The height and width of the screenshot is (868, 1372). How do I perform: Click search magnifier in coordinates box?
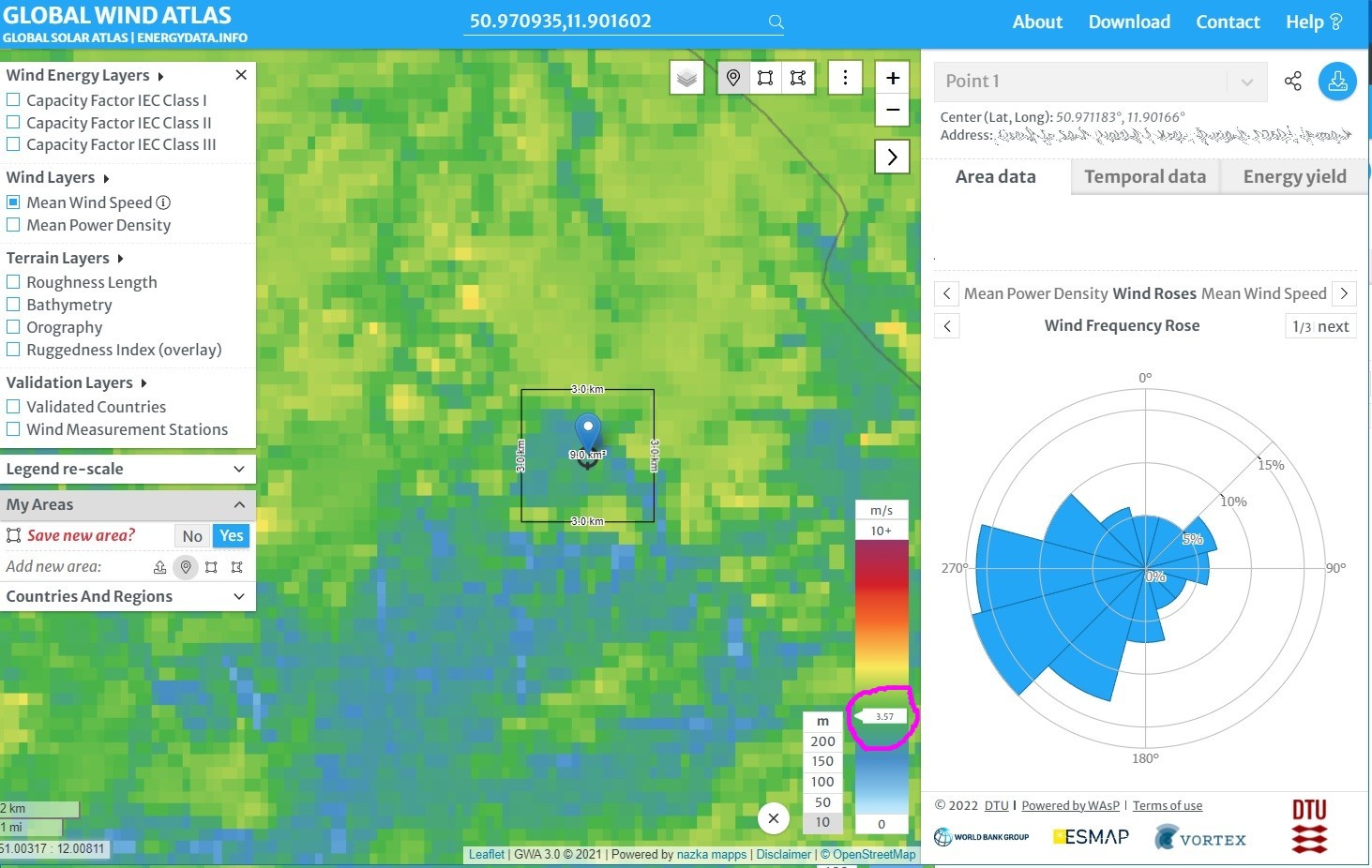776,22
